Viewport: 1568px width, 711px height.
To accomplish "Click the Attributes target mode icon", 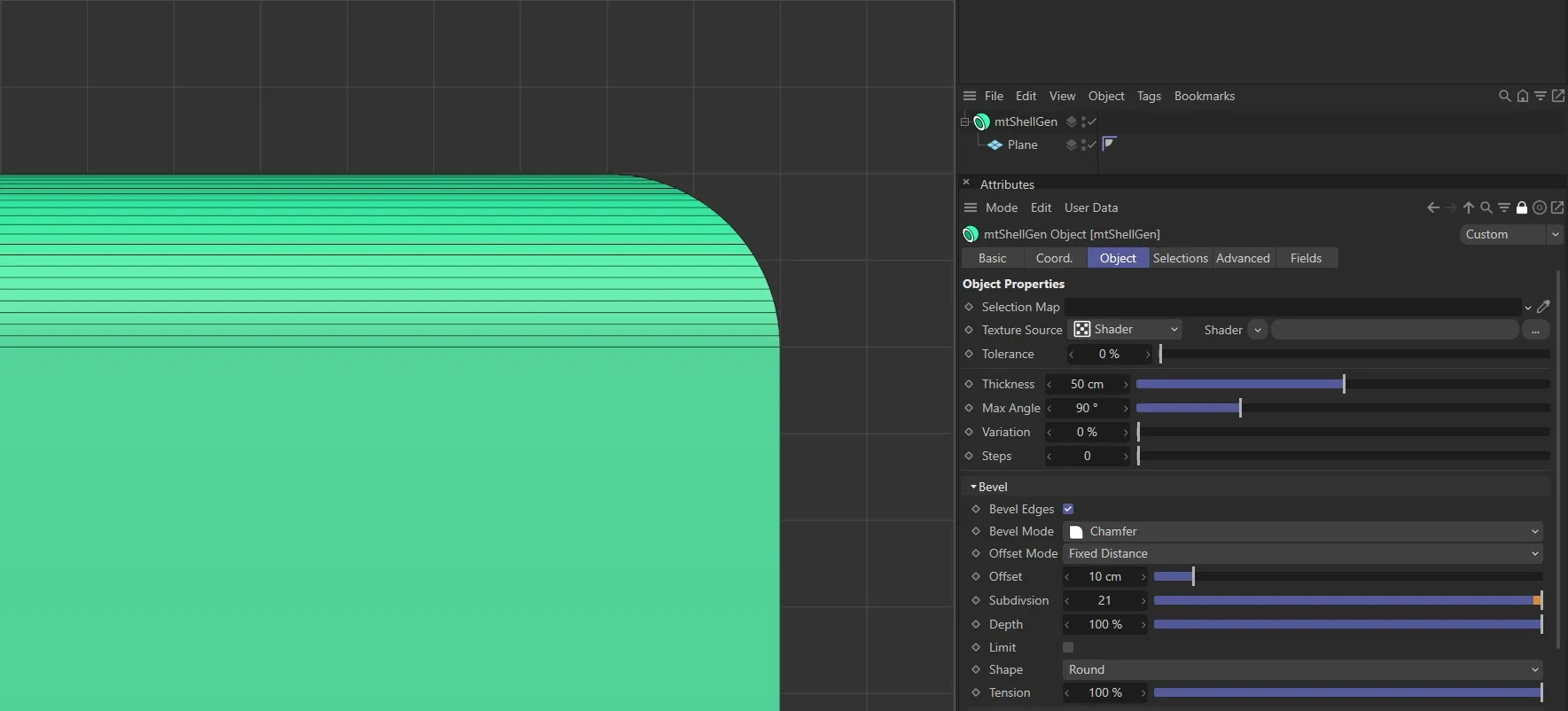I will [1540, 207].
